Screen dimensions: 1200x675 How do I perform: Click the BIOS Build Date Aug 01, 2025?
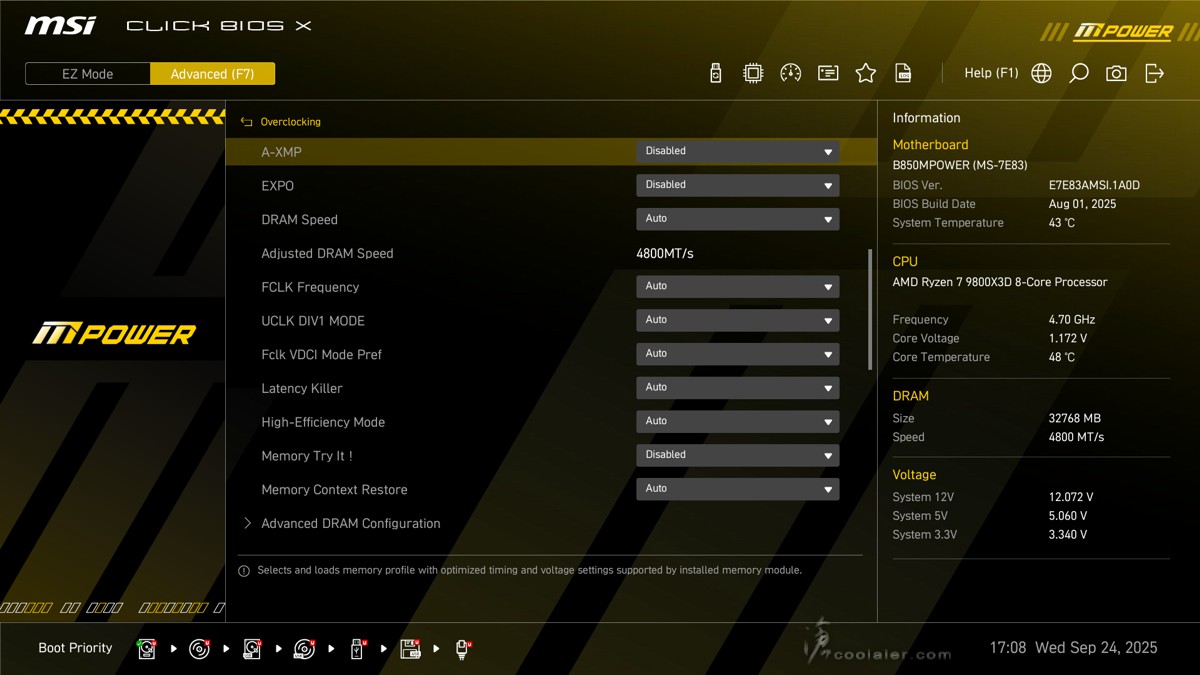[x=1082, y=204]
